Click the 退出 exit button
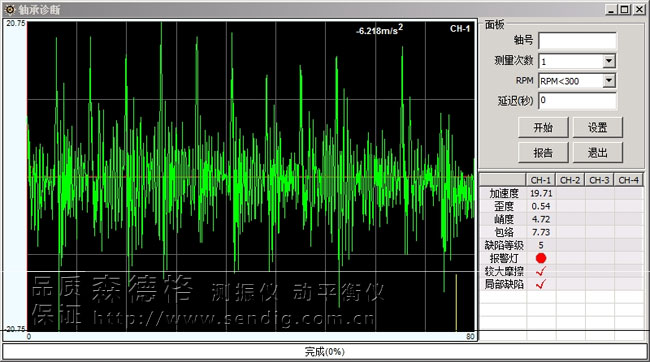This screenshot has height=362, width=650. [597, 153]
